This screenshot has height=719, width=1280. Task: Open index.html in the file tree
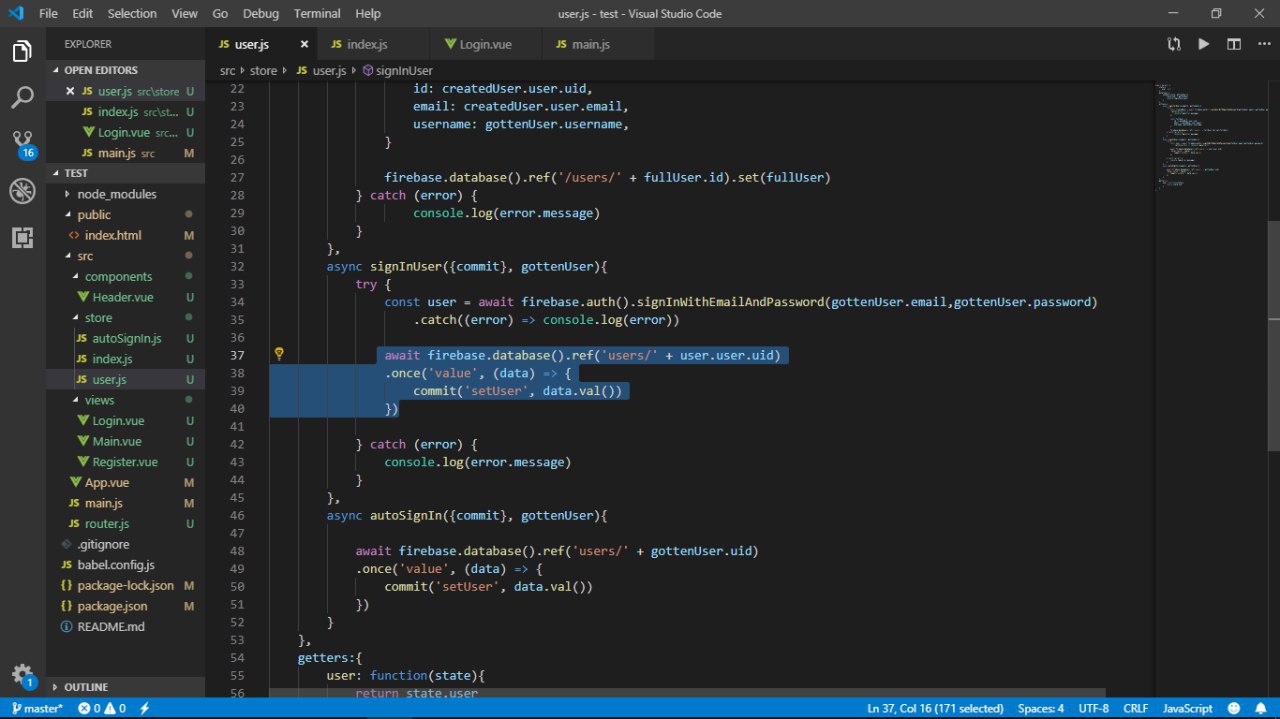click(113, 235)
